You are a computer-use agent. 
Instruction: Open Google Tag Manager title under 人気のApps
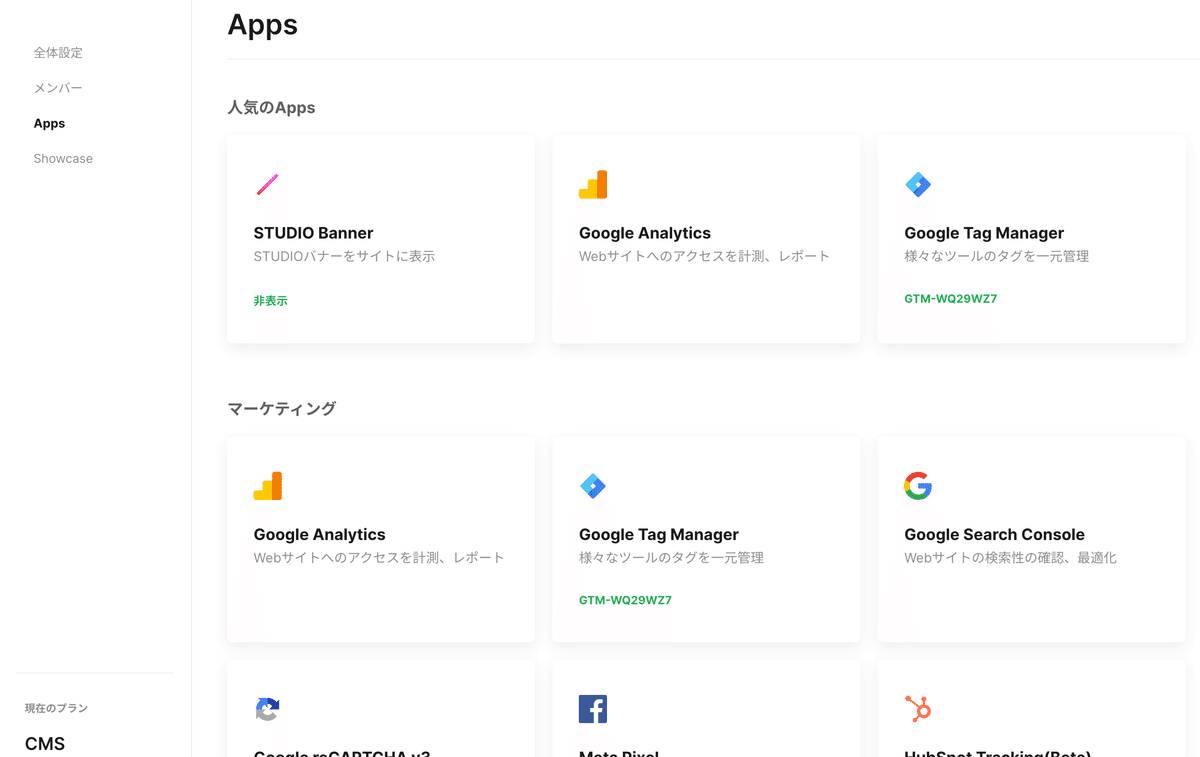[x=984, y=233]
